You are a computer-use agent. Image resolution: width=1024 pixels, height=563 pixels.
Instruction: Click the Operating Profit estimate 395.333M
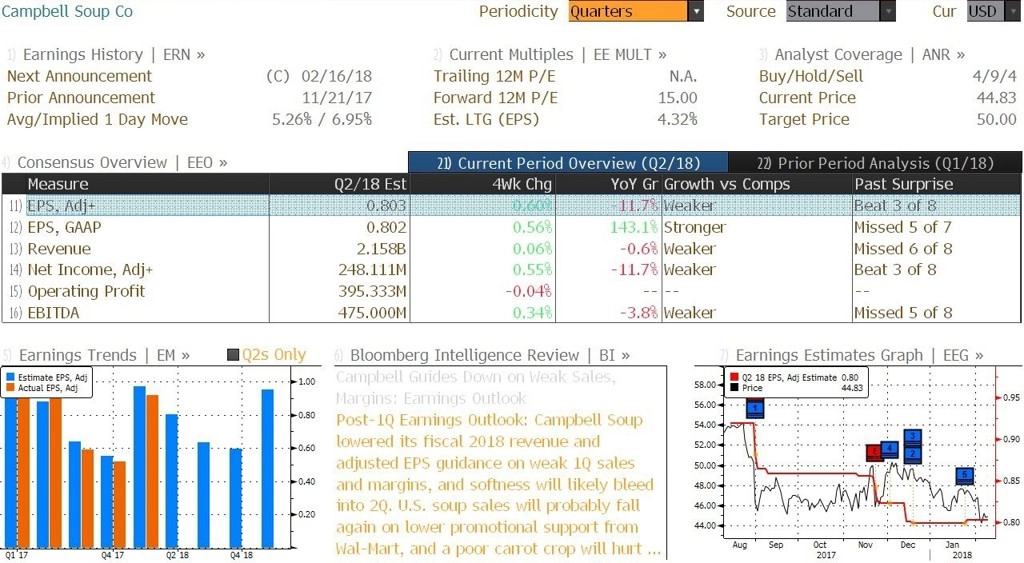372,291
